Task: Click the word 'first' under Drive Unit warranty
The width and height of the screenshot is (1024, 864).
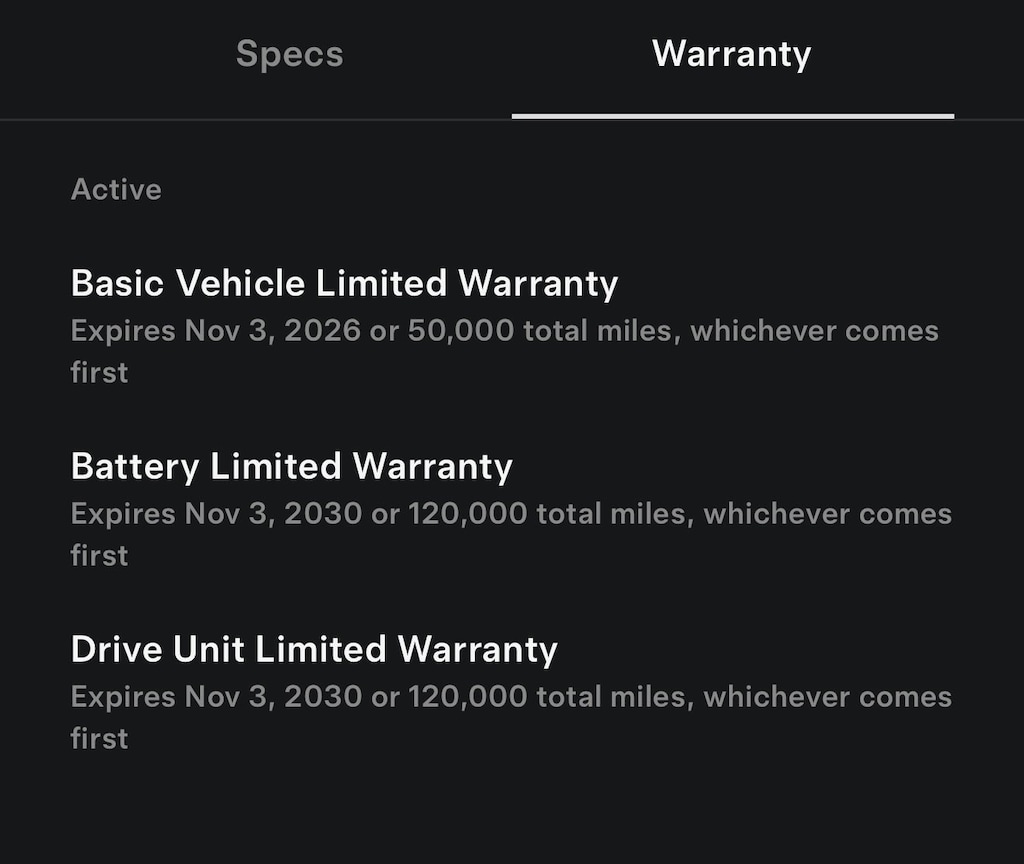Action: coord(99,739)
